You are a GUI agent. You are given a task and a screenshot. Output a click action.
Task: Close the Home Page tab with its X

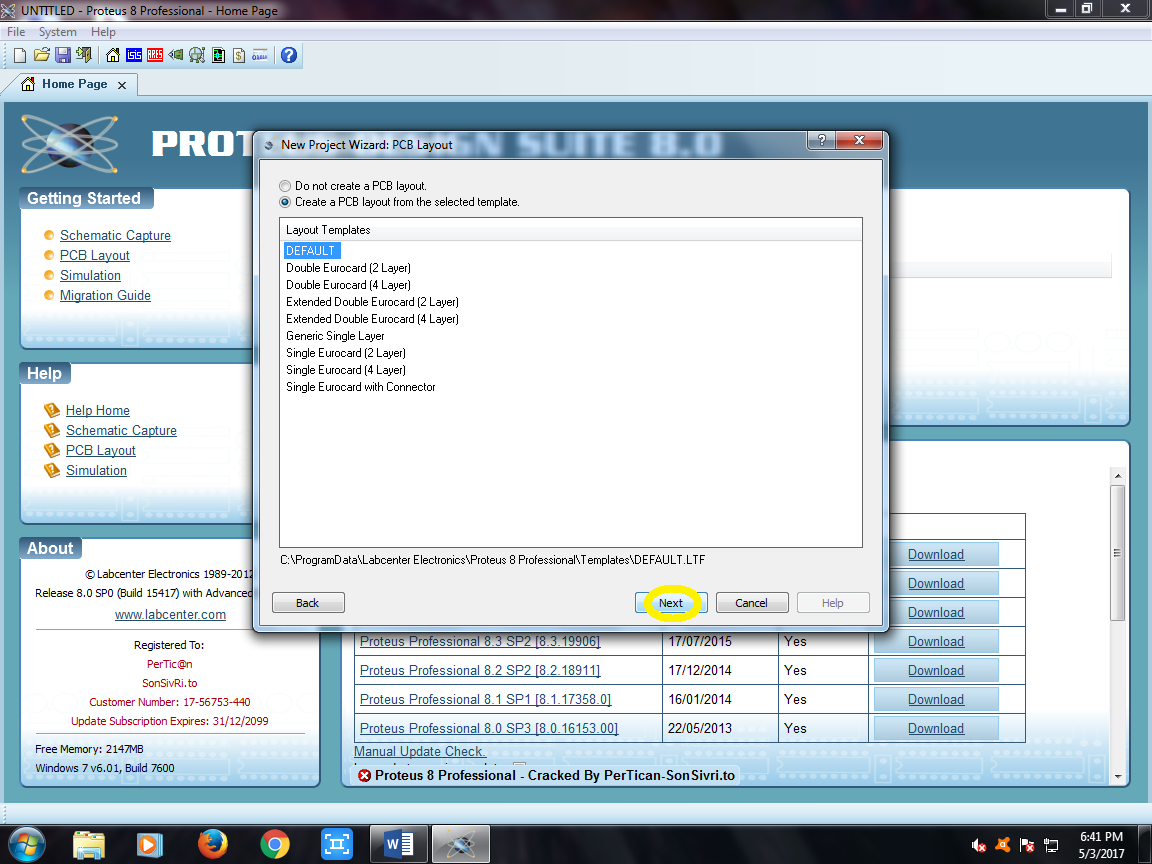[122, 85]
